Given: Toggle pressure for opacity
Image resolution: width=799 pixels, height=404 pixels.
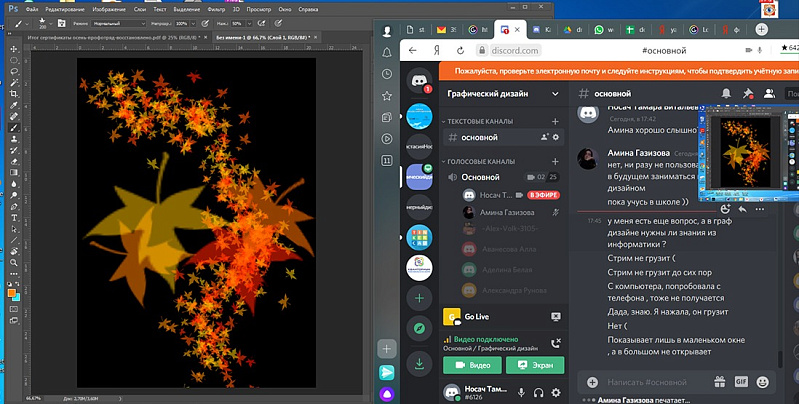Looking at the screenshot, I should pos(205,23).
